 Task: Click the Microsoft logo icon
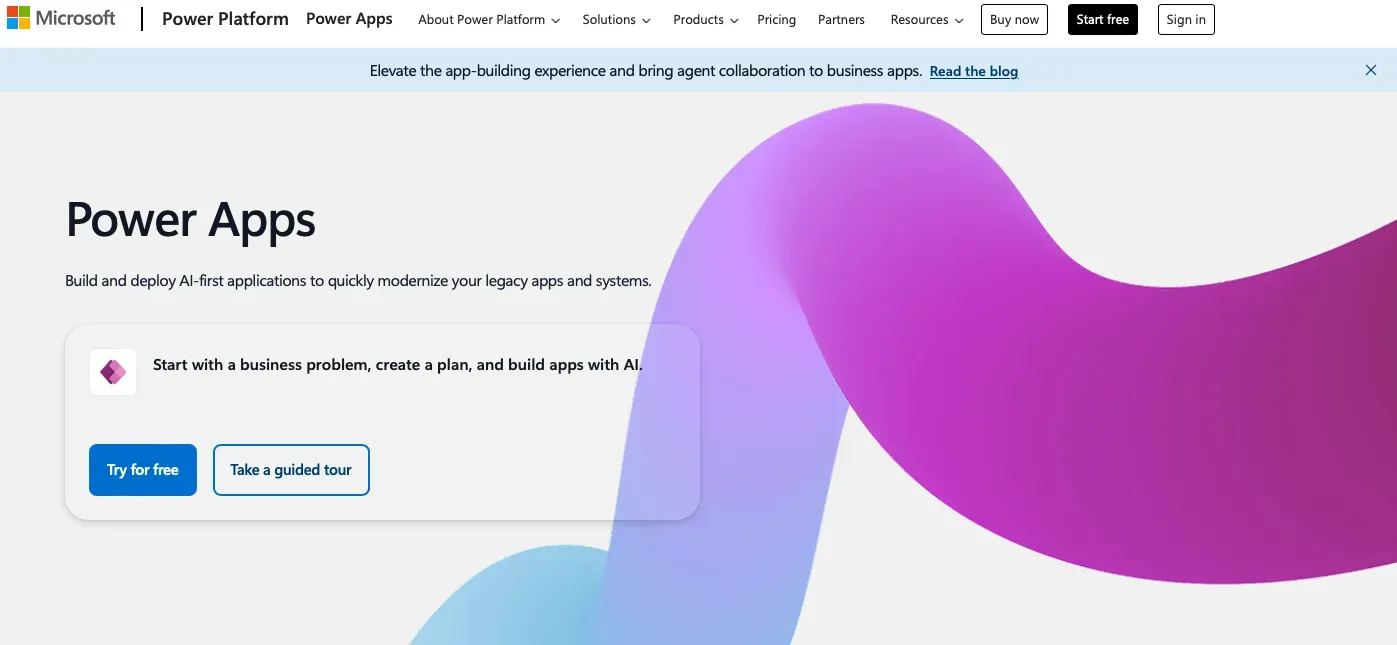(x=18, y=19)
